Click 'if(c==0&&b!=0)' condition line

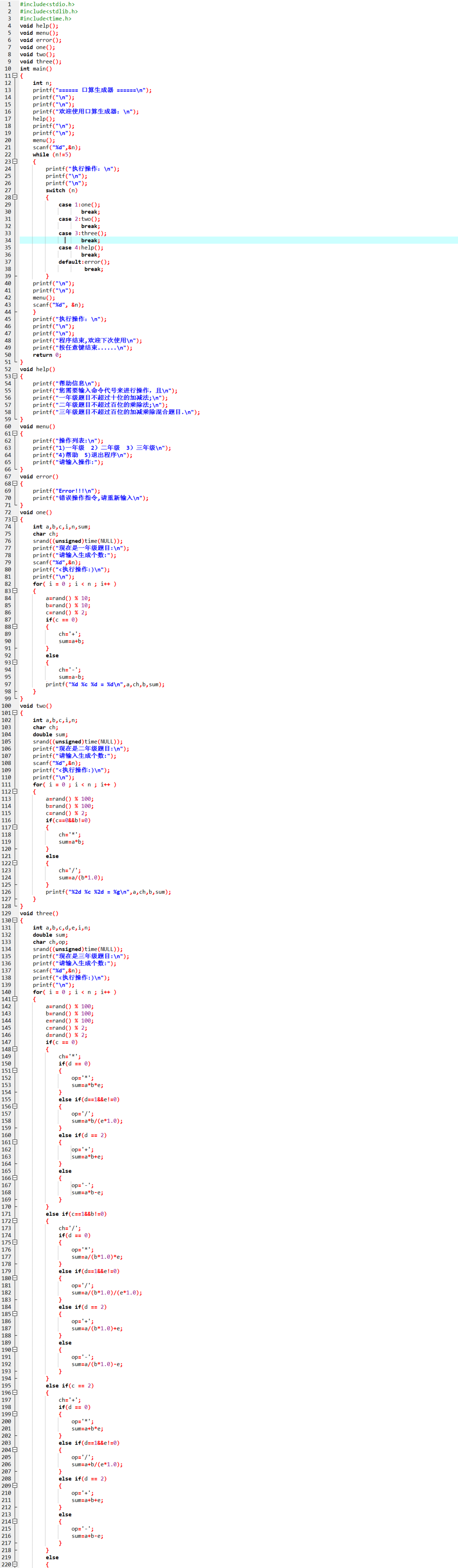pyautogui.click(x=68, y=821)
